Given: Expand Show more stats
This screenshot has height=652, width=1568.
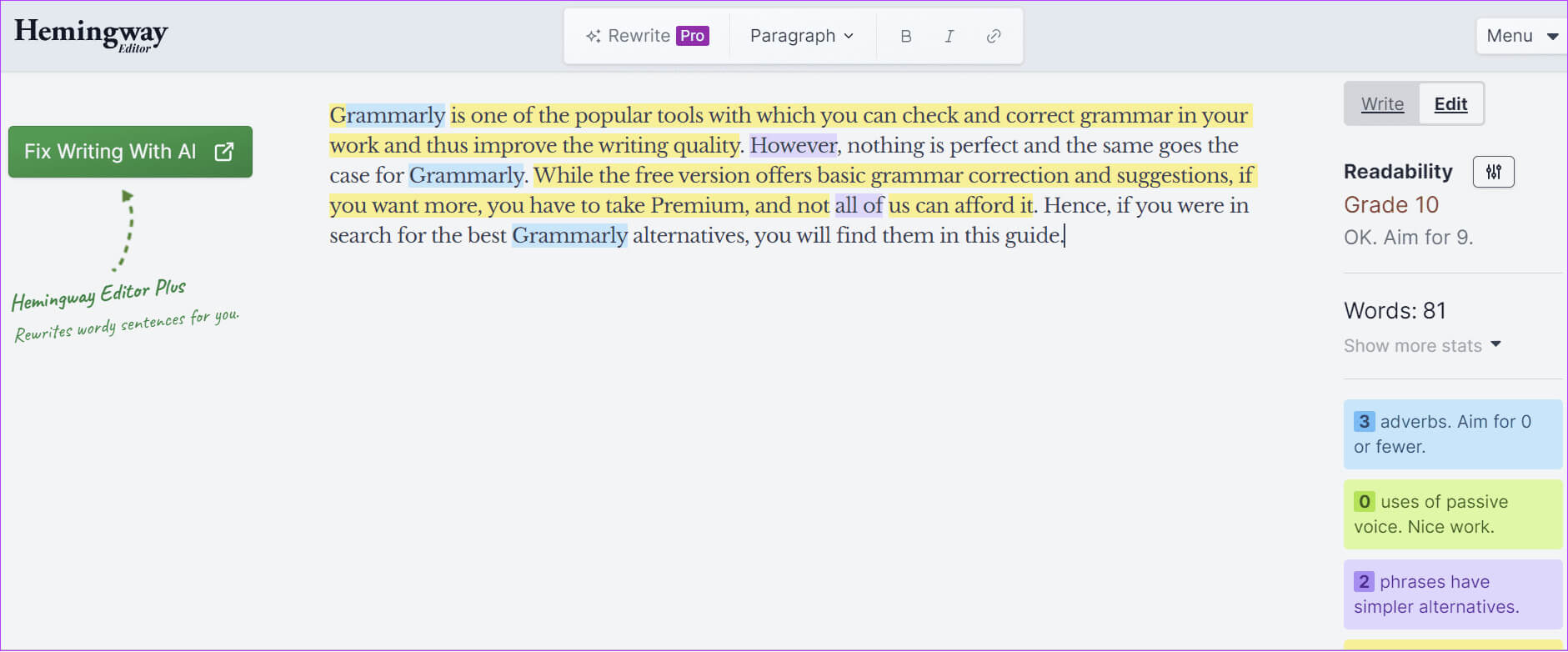Looking at the screenshot, I should click(1422, 346).
